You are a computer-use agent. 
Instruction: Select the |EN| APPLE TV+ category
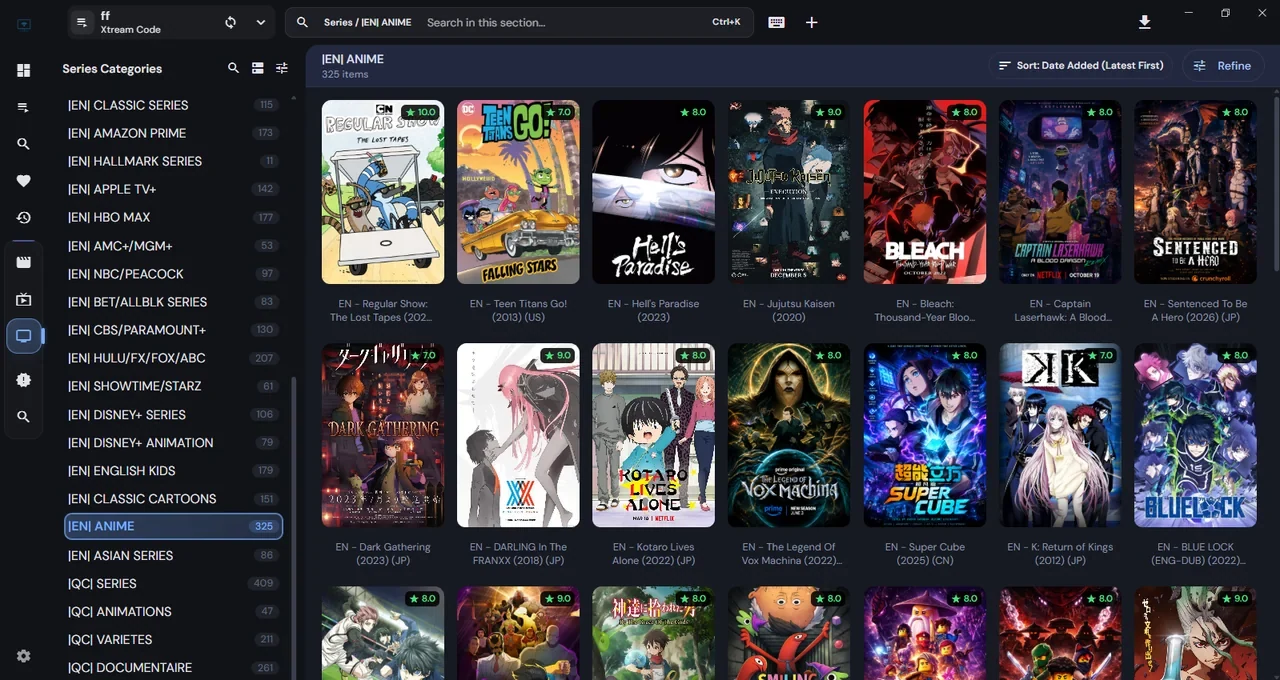pos(174,189)
